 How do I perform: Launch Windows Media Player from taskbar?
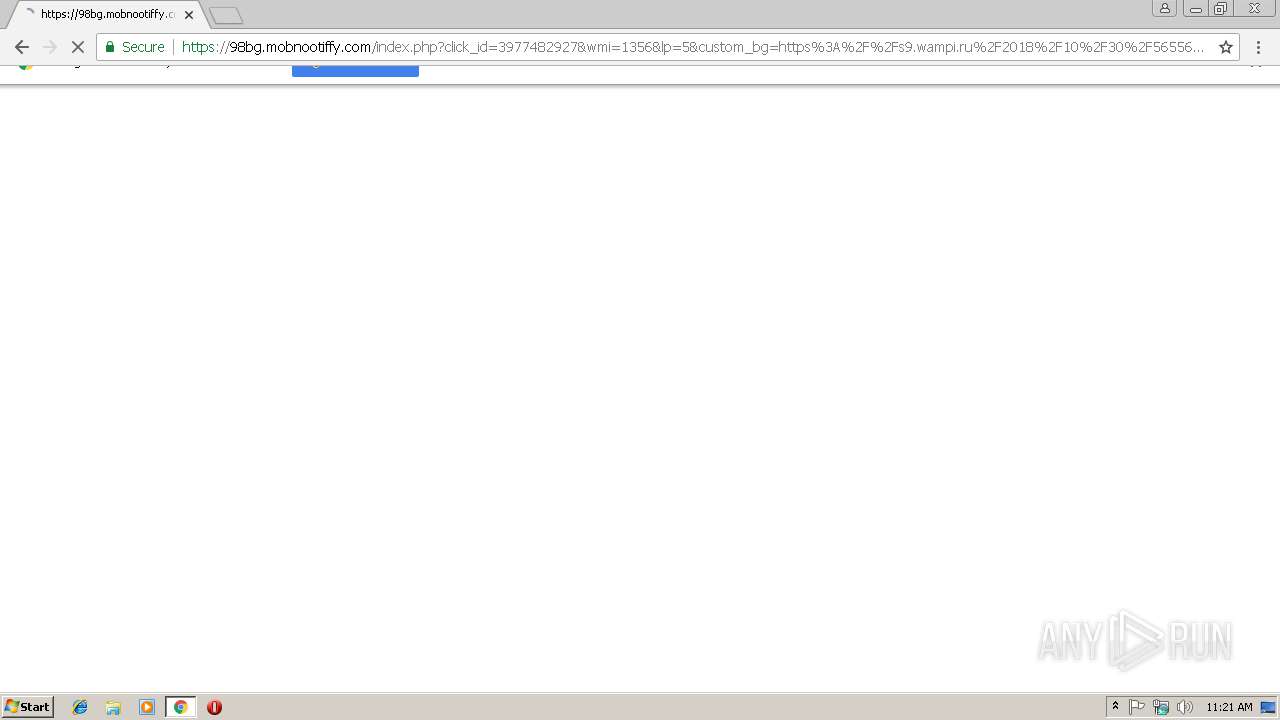(x=147, y=707)
